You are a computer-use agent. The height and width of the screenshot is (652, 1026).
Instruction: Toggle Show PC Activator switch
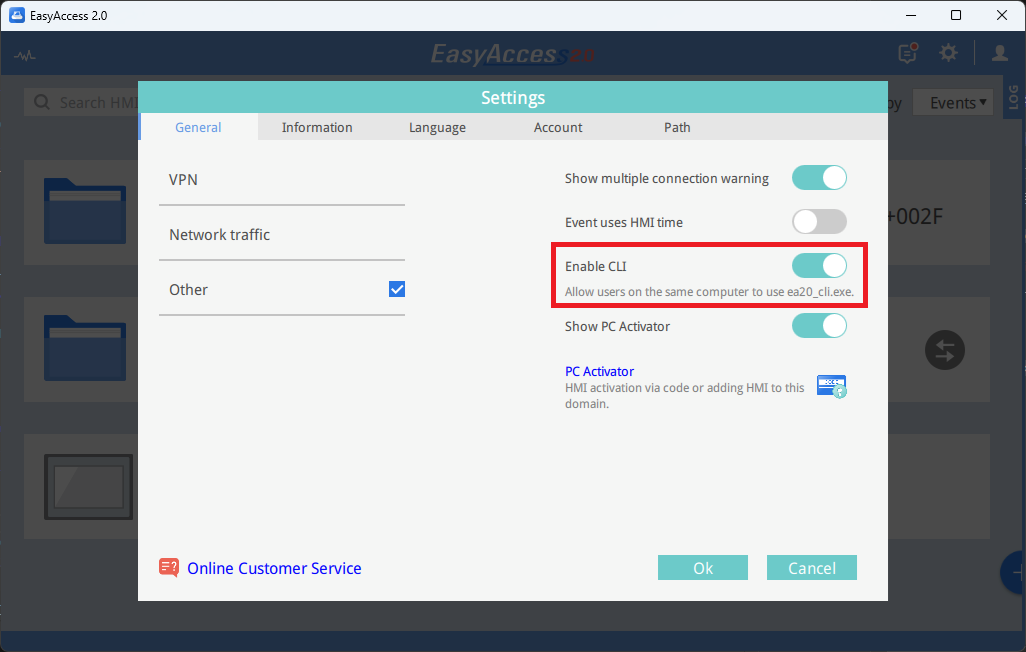point(819,326)
